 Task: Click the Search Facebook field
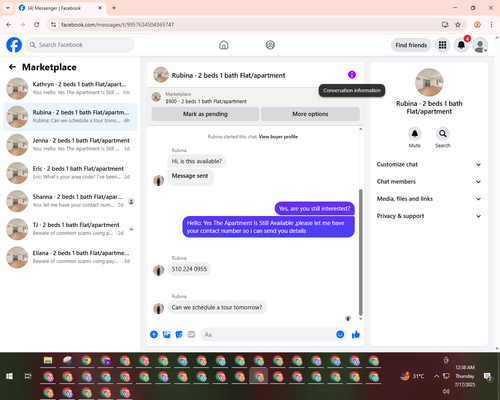coord(80,45)
